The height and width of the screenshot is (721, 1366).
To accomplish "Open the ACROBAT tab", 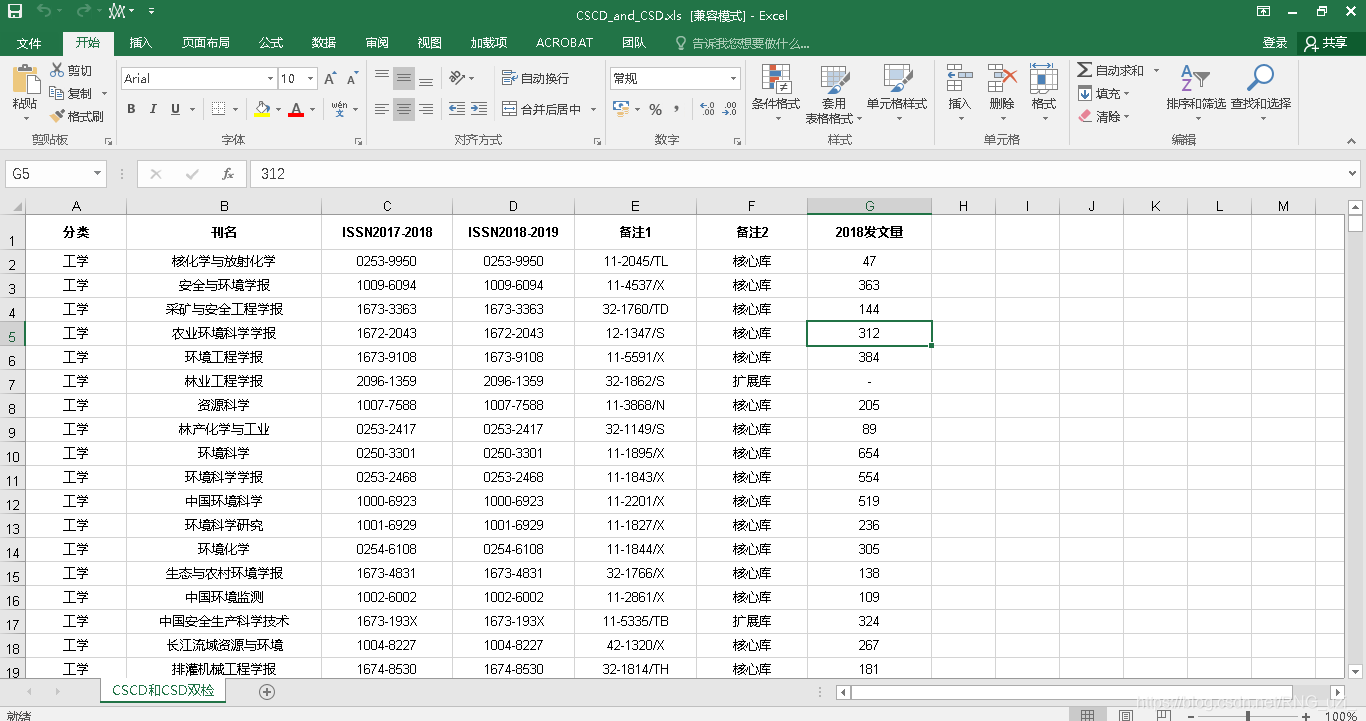I will 564,43.
